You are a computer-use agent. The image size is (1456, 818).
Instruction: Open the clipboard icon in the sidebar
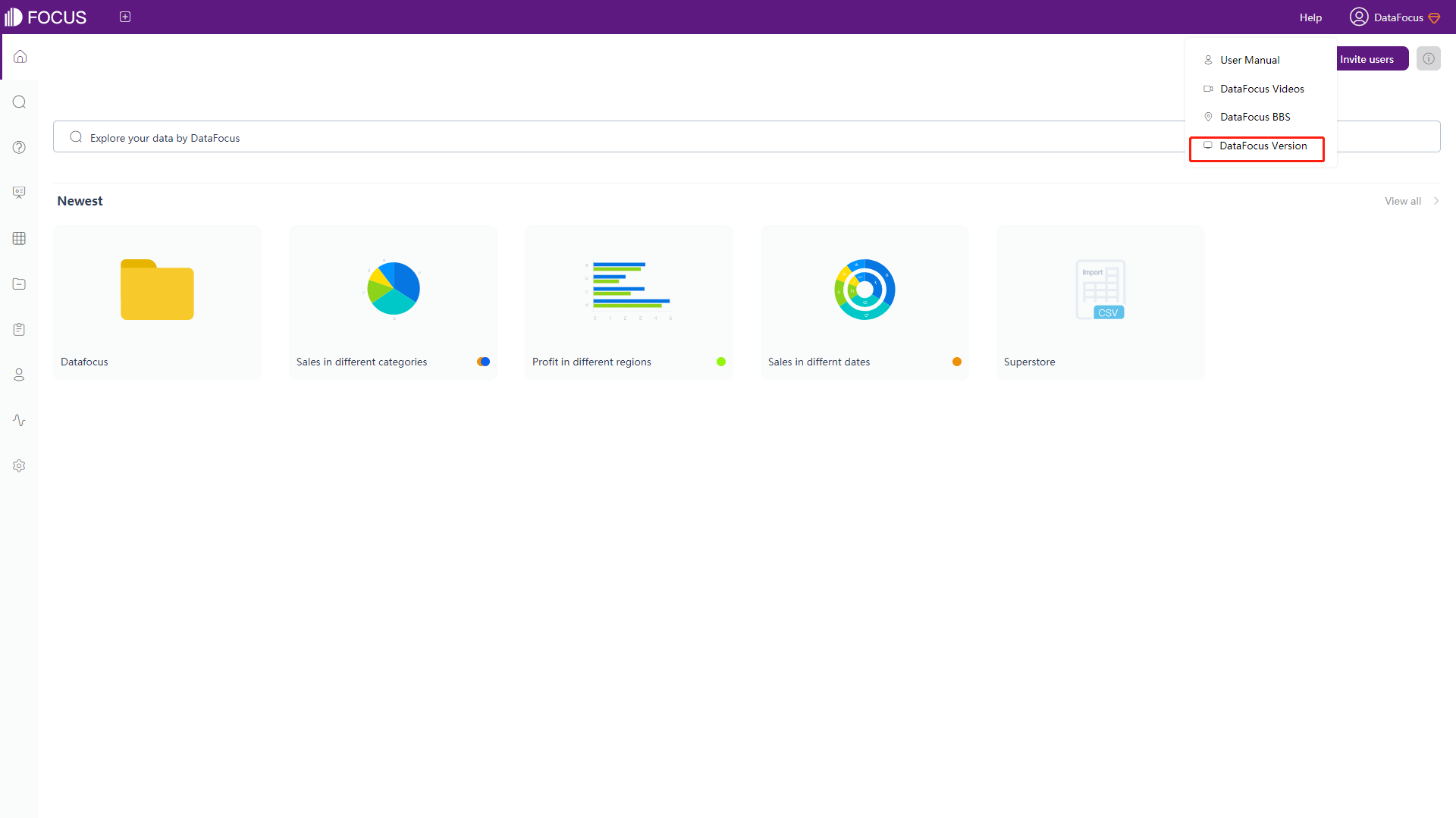pyautogui.click(x=20, y=330)
